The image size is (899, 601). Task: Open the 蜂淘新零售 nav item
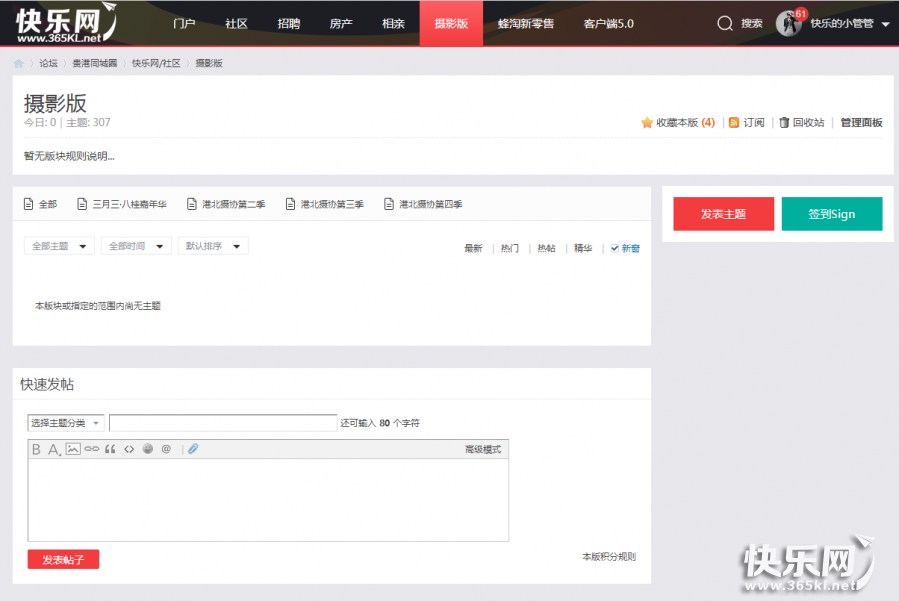(x=526, y=24)
